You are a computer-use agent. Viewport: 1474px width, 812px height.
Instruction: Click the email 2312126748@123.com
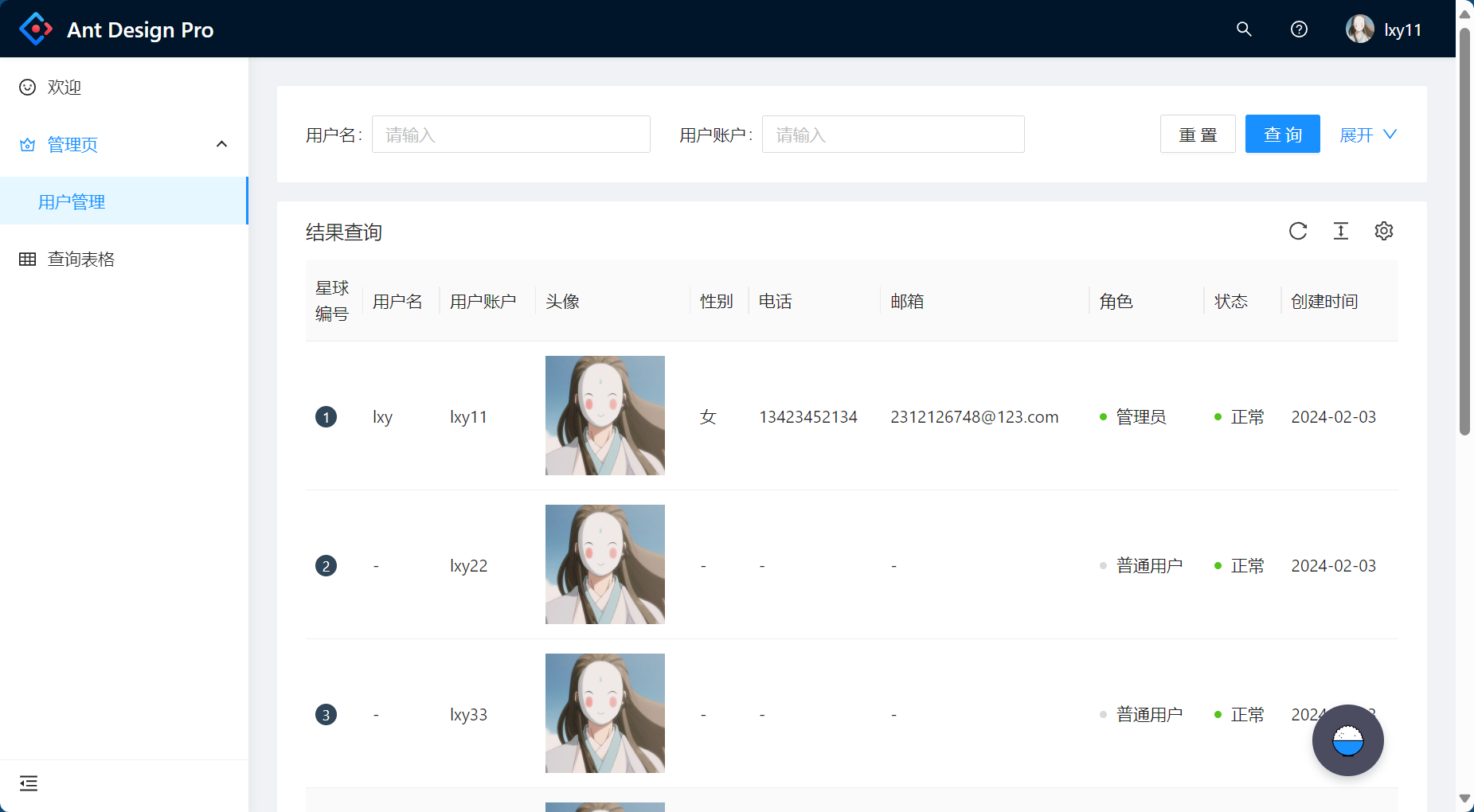975,417
